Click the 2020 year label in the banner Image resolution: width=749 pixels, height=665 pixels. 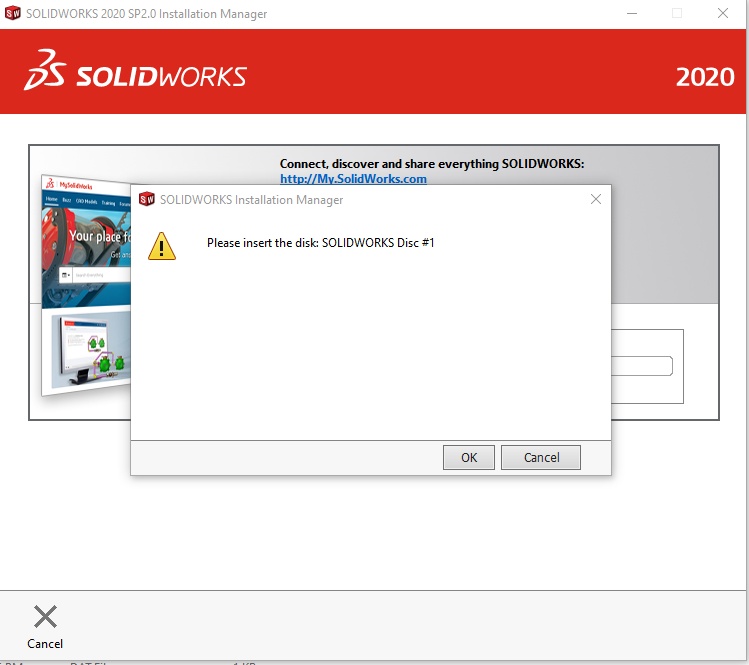pos(705,77)
